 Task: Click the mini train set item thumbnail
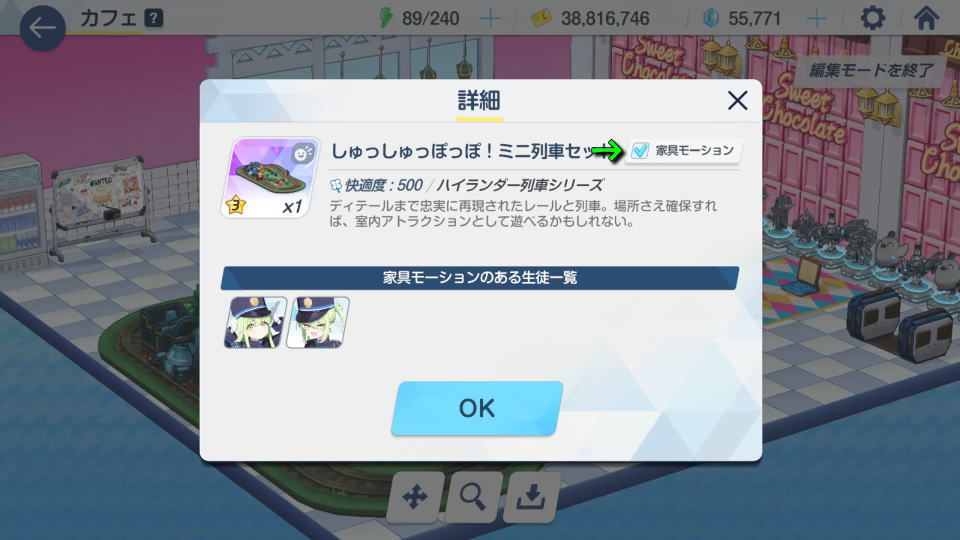click(x=270, y=178)
